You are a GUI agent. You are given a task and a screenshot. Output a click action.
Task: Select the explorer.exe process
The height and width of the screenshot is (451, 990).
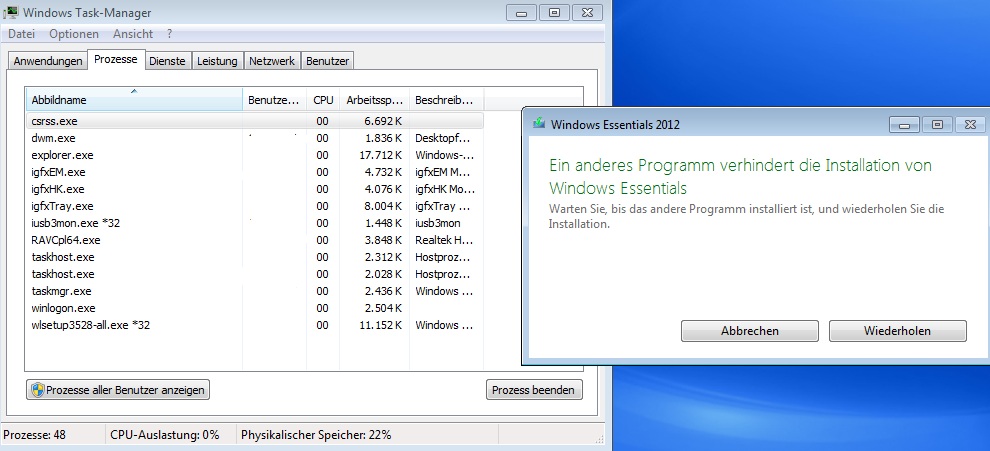coord(255,155)
